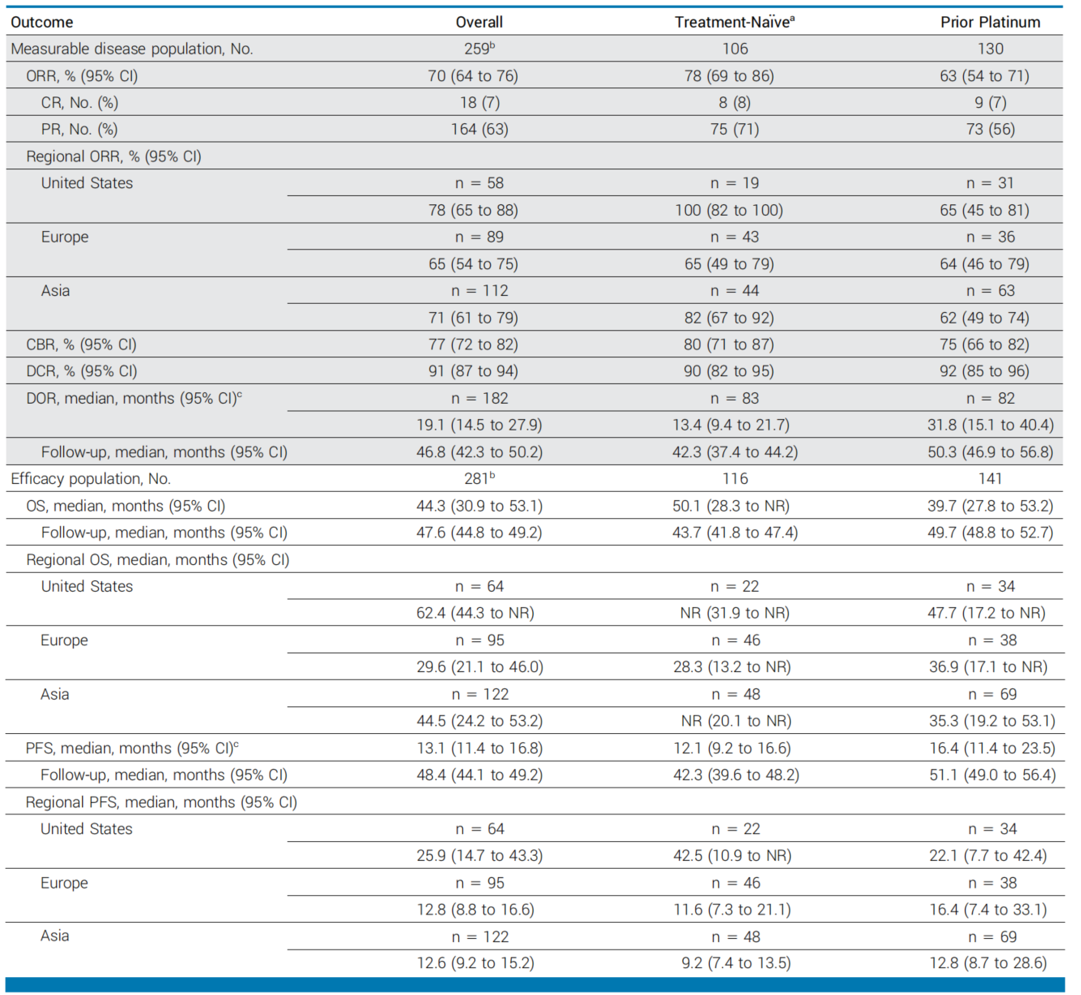Image resolution: width=1081 pixels, height=995 pixels.
Task: Select the "Overall" column header
Action: coord(479,21)
